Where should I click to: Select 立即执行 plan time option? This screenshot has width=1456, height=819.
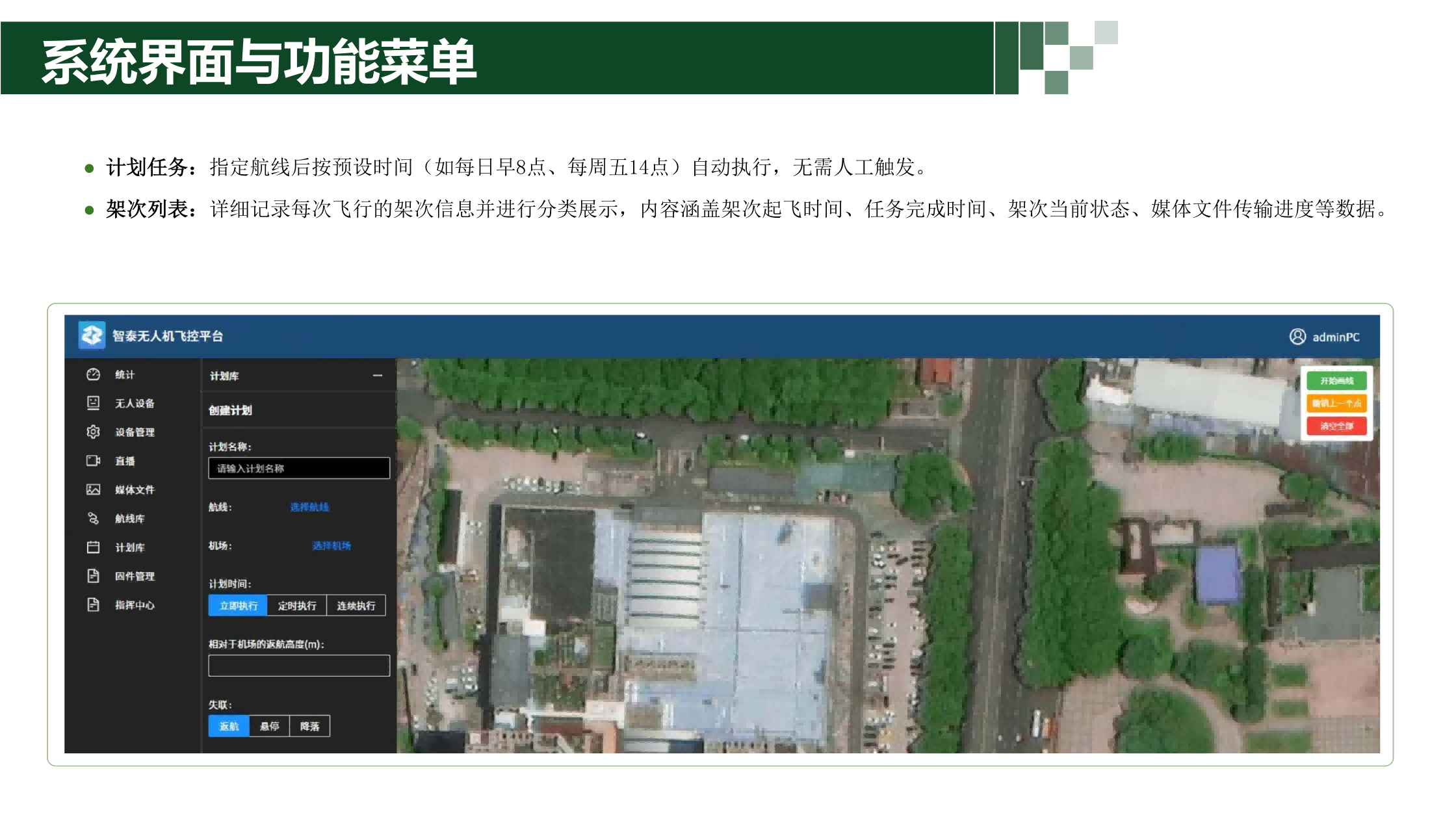coord(238,606)
